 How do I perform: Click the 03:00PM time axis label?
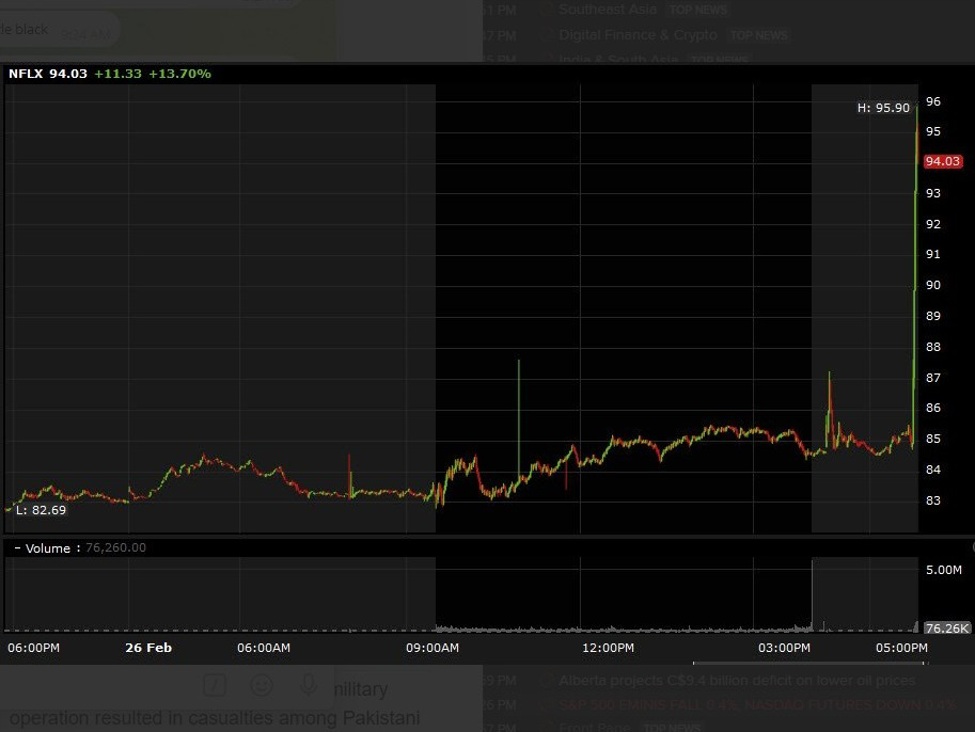click(783, 648)
